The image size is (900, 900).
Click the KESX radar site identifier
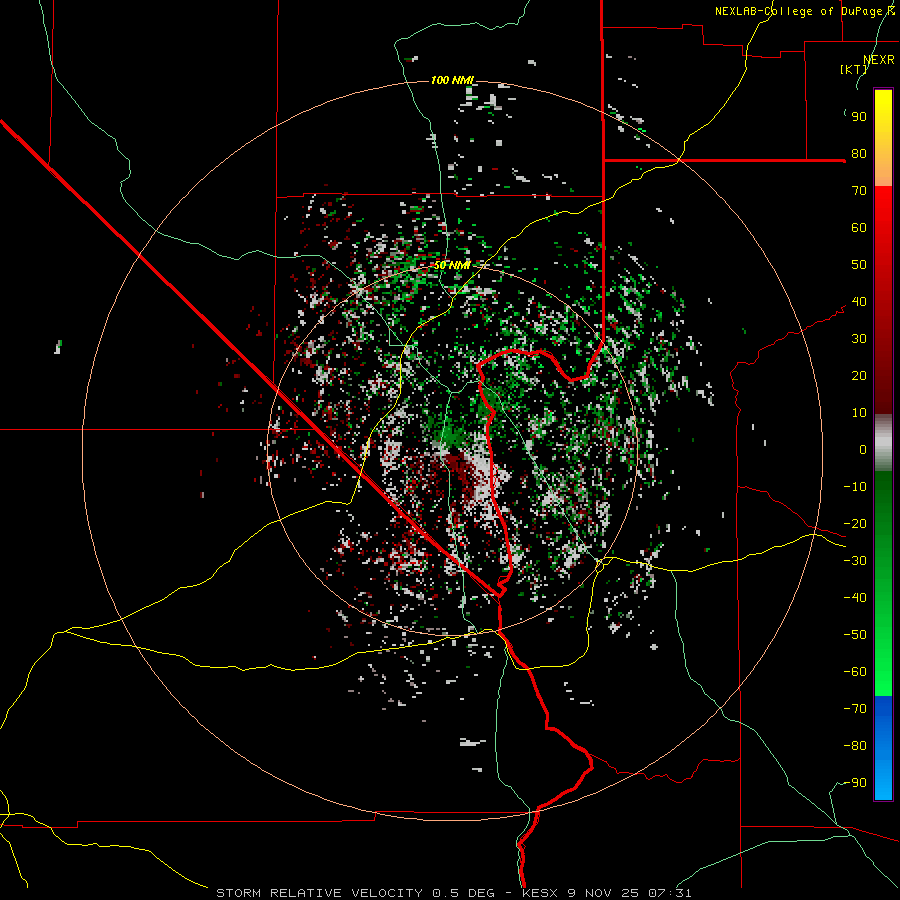point(542,893)
